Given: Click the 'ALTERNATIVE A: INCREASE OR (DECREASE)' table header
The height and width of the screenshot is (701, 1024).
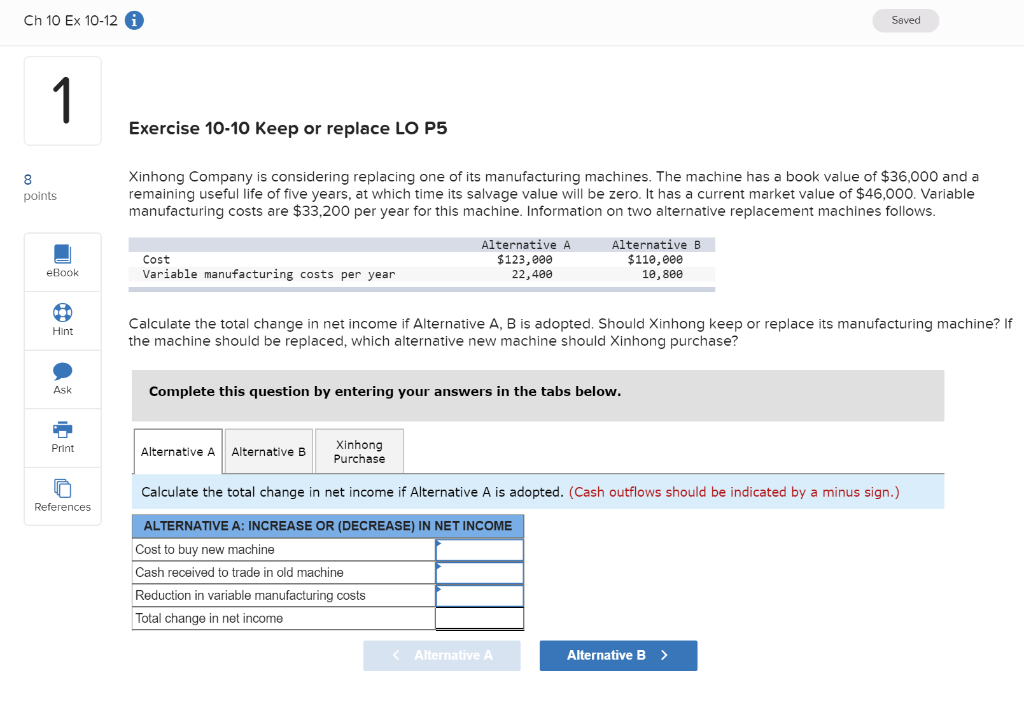Looking at the screenshot, I should point(328,526).
